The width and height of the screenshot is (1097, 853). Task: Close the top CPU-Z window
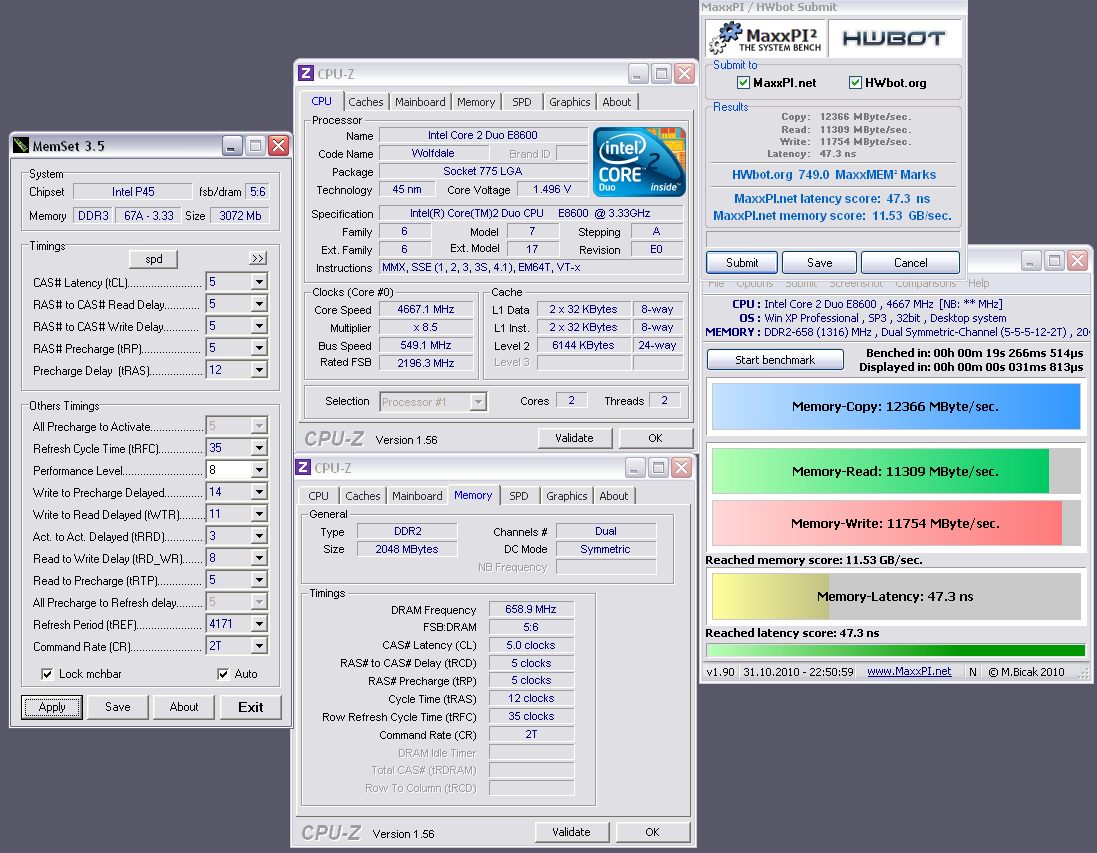[x=684, y=73]
